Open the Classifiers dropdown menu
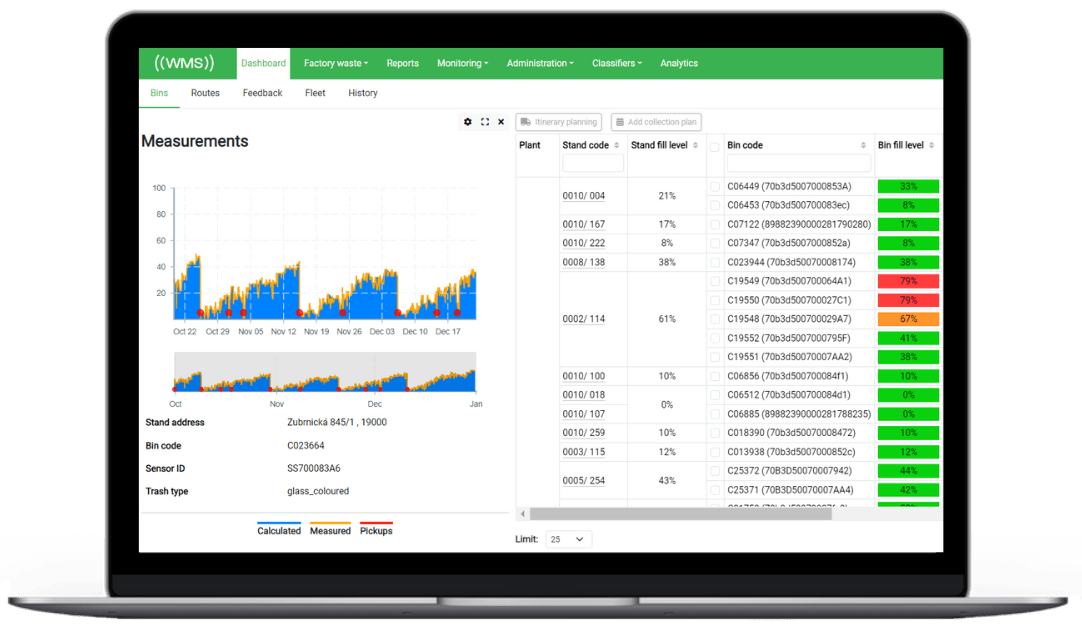The width and height of the screenshot is (1082, 632). [x=617, y=63]
